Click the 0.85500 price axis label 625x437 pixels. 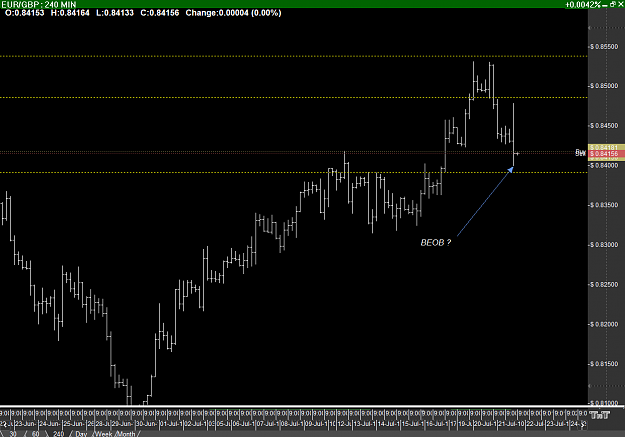click(x=604, y=47)
